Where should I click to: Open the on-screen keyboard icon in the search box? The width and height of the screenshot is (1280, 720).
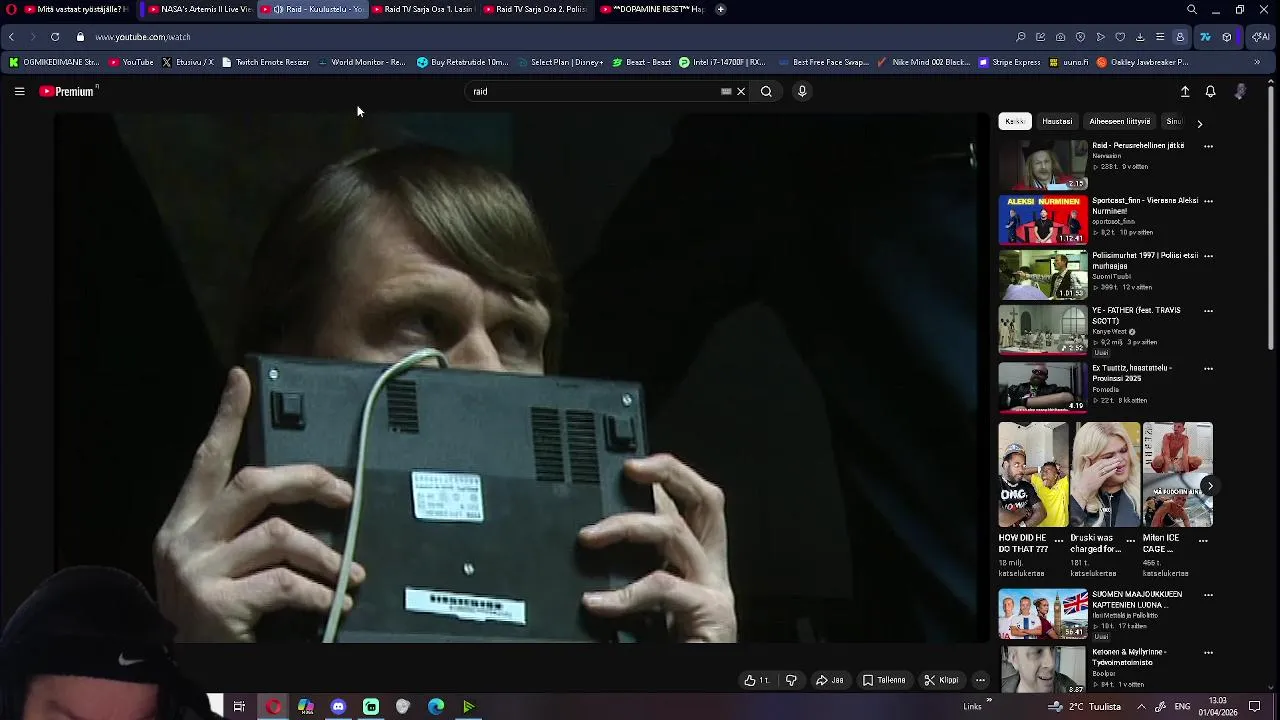[x=726, y=91]
